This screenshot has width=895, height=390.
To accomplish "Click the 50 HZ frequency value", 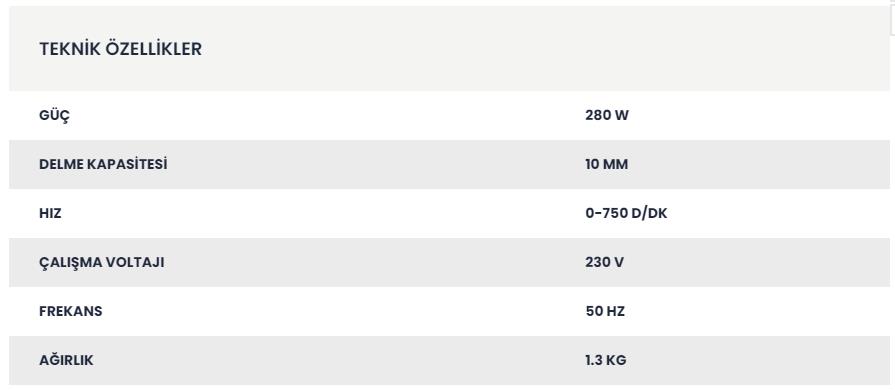I will tap(605, 312).
